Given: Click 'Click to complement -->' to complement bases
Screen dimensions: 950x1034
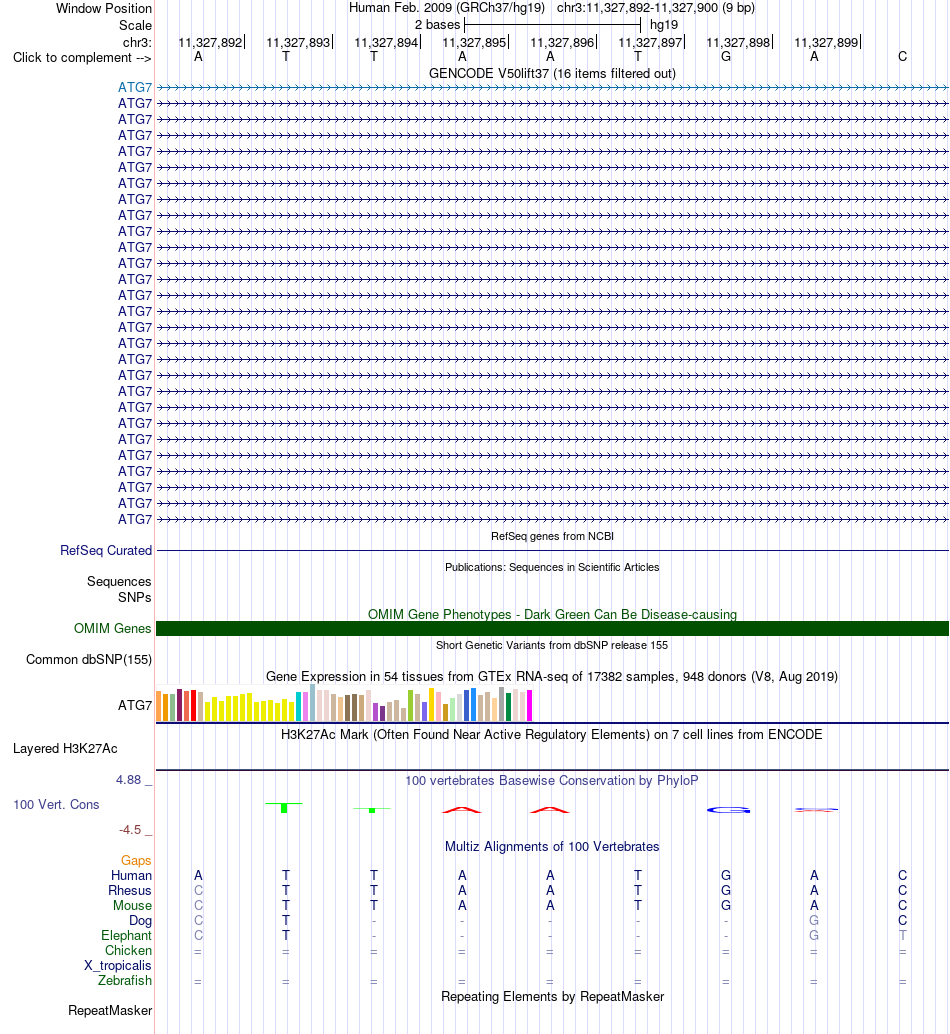Looking at the screenshot, I should [82, 57].
